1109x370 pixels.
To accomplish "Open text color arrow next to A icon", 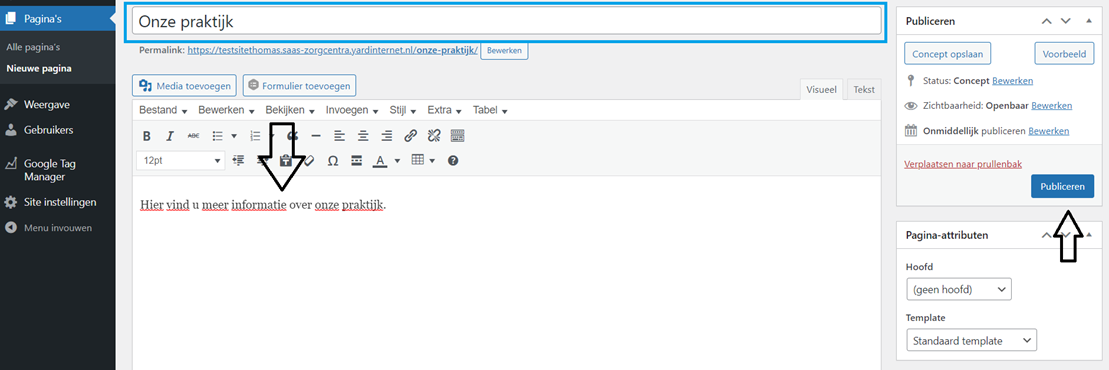I will [x=397, y=161].
